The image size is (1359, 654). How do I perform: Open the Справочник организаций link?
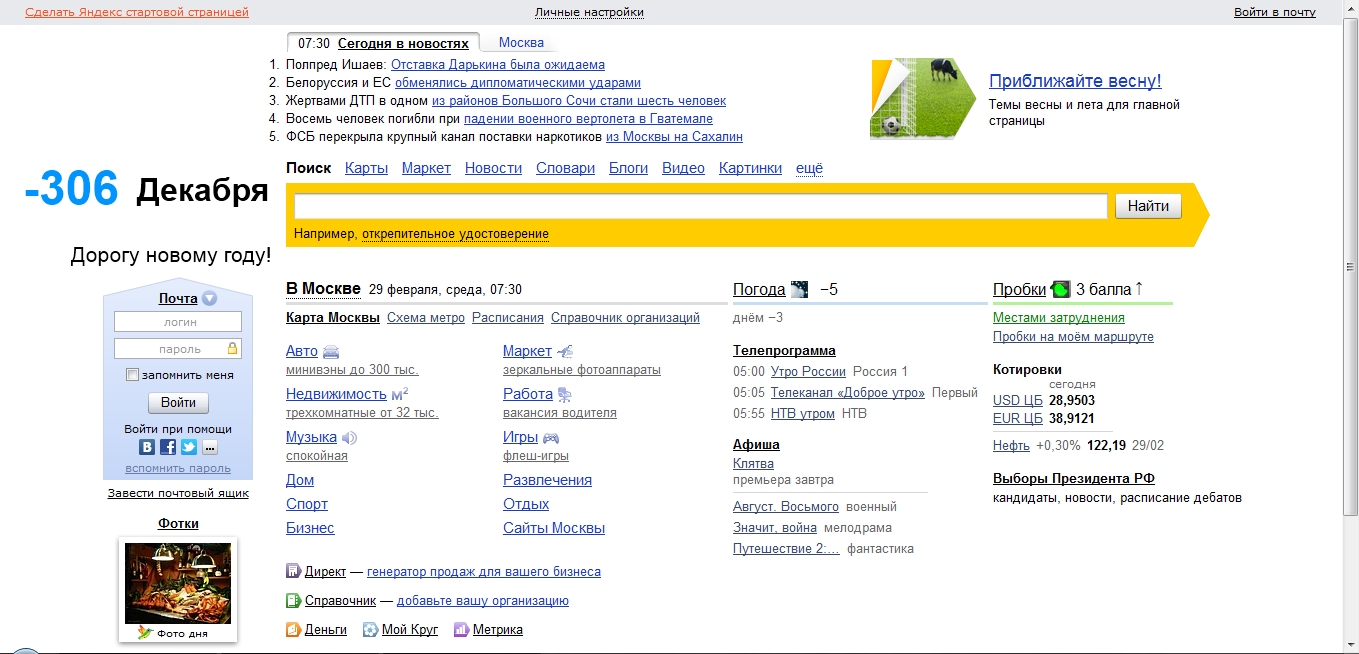625,318
